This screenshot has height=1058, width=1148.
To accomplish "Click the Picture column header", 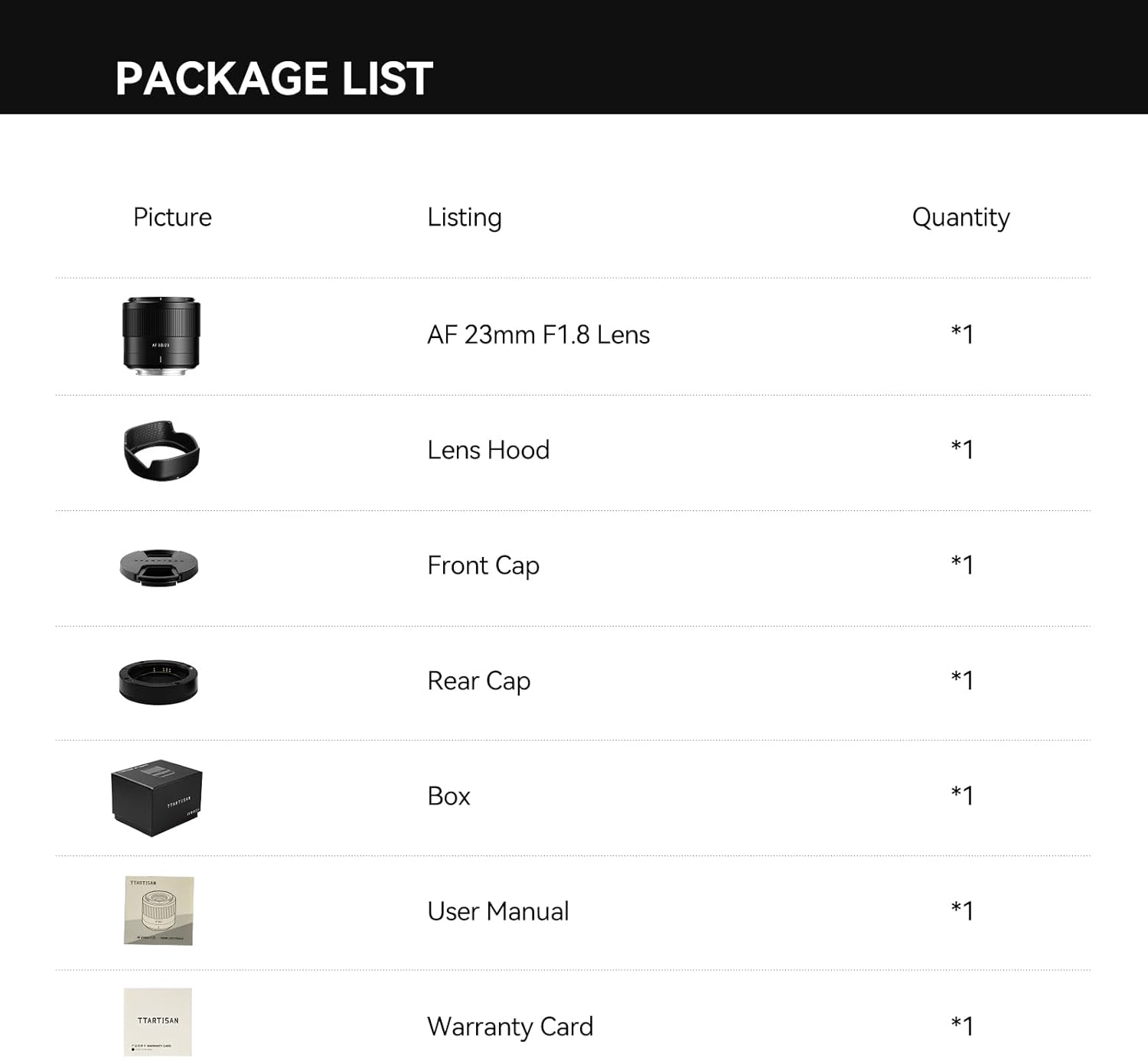I will [172, 217].
